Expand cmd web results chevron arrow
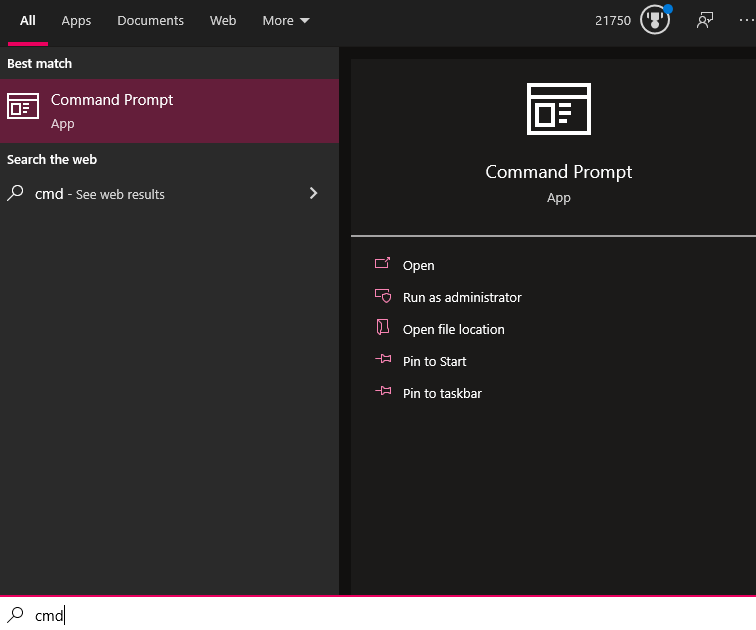This screenshot has height=630, width=756. [x=313, y=193]
